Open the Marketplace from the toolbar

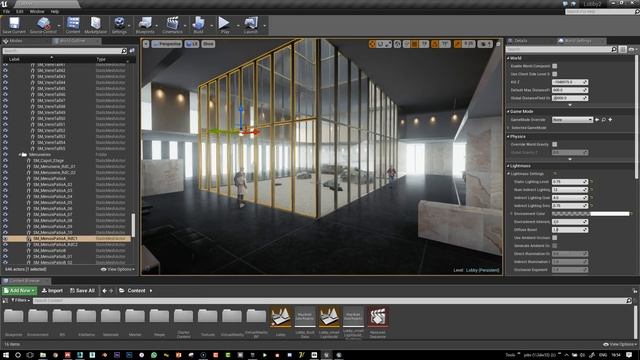pyautogui.click(x=96, y=24)
